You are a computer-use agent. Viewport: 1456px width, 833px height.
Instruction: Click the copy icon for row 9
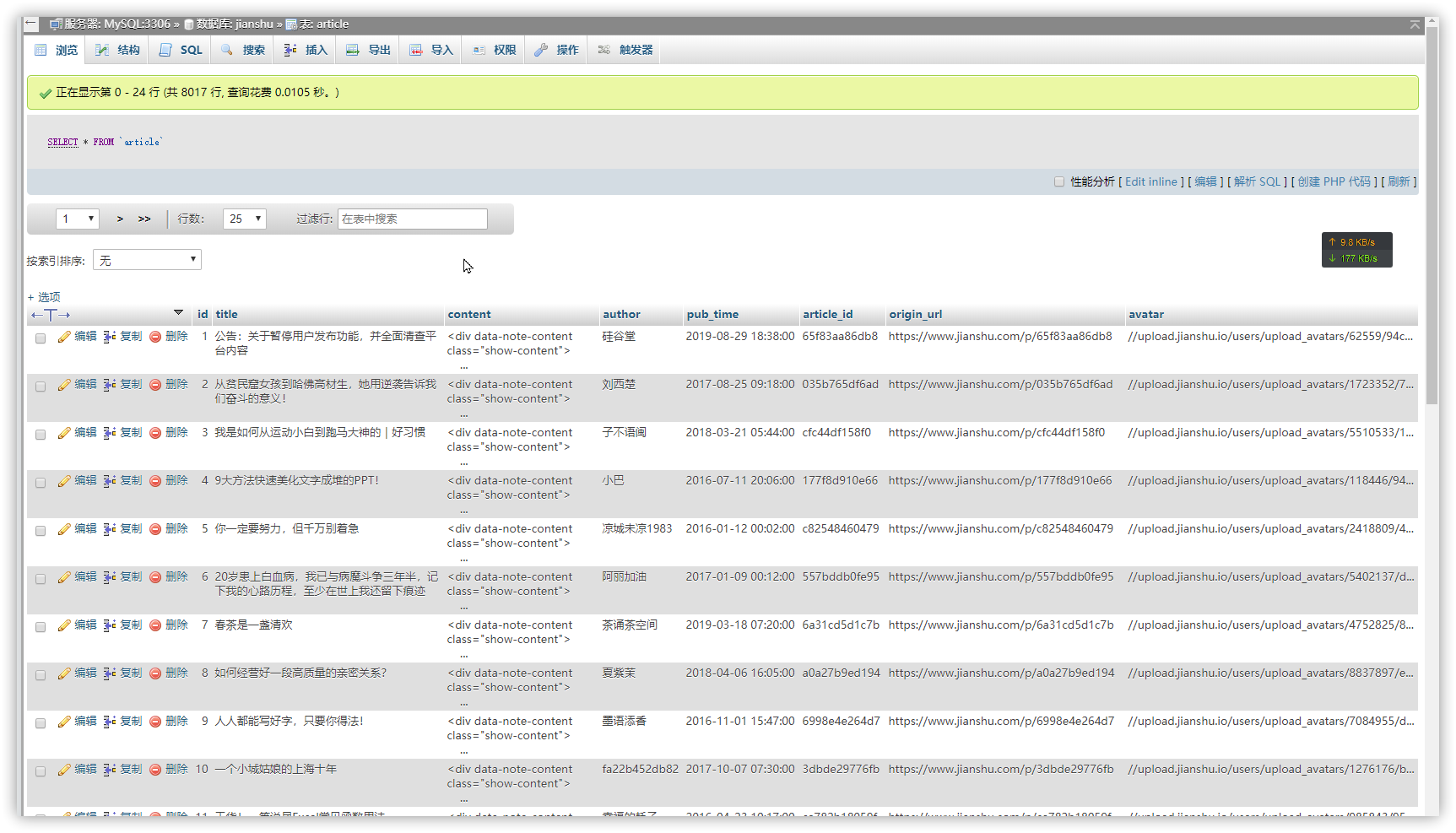(110, 722)
